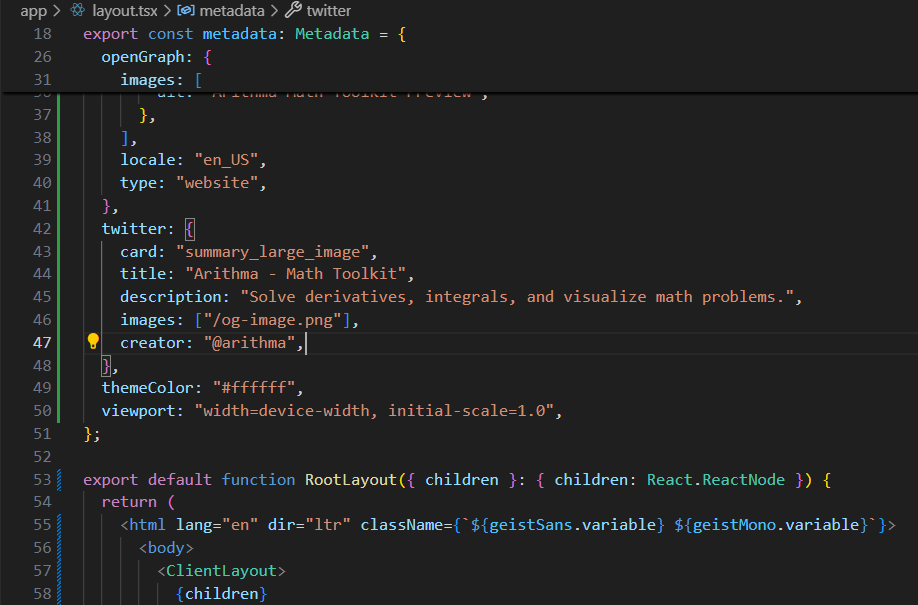The image size is (918, 605).
Task: Click the Metadata type name in the sticky header
Action: pos(332,34)
